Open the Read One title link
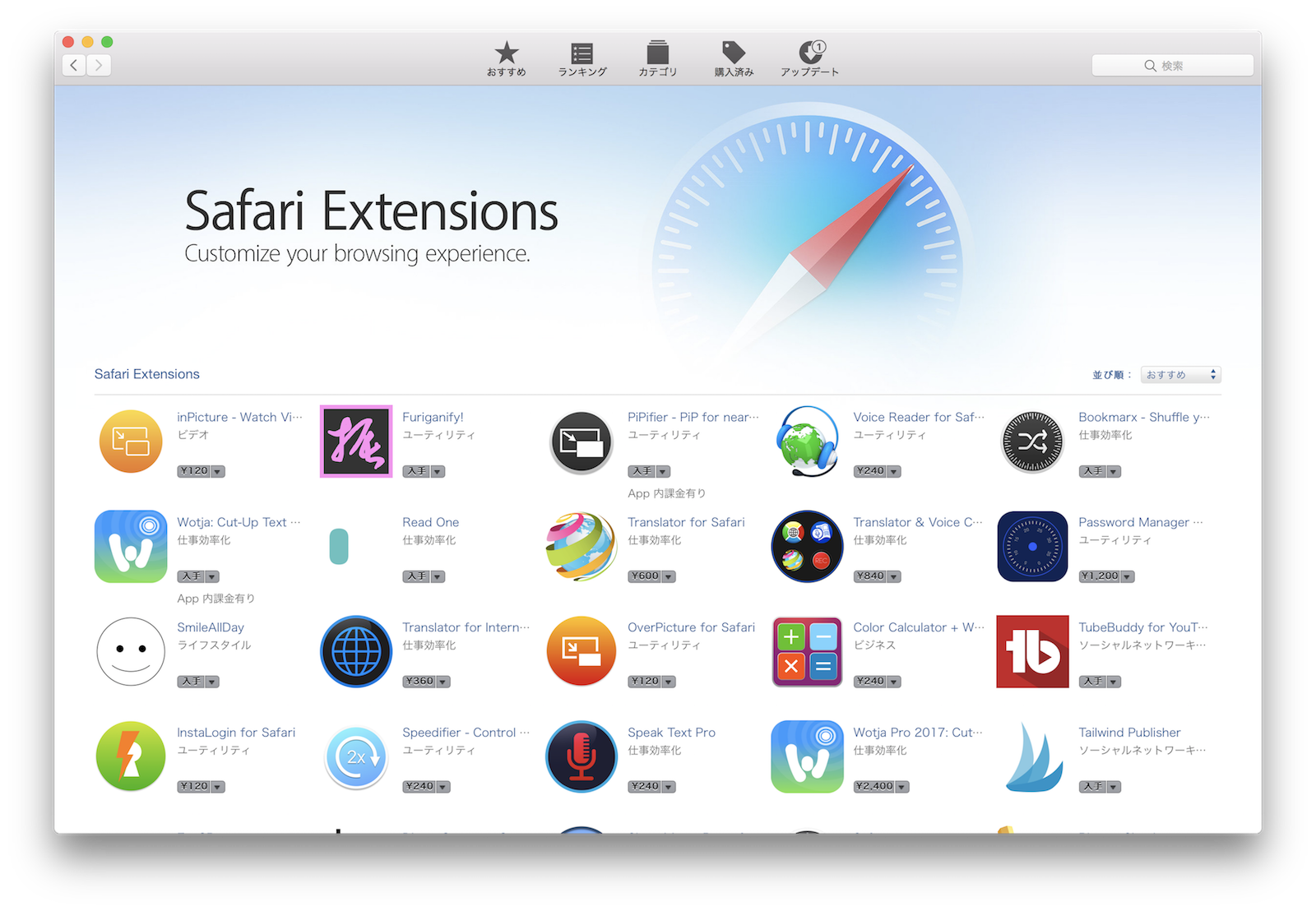Viewport: 1316px width, 911px height. click(x=431, y=522)
